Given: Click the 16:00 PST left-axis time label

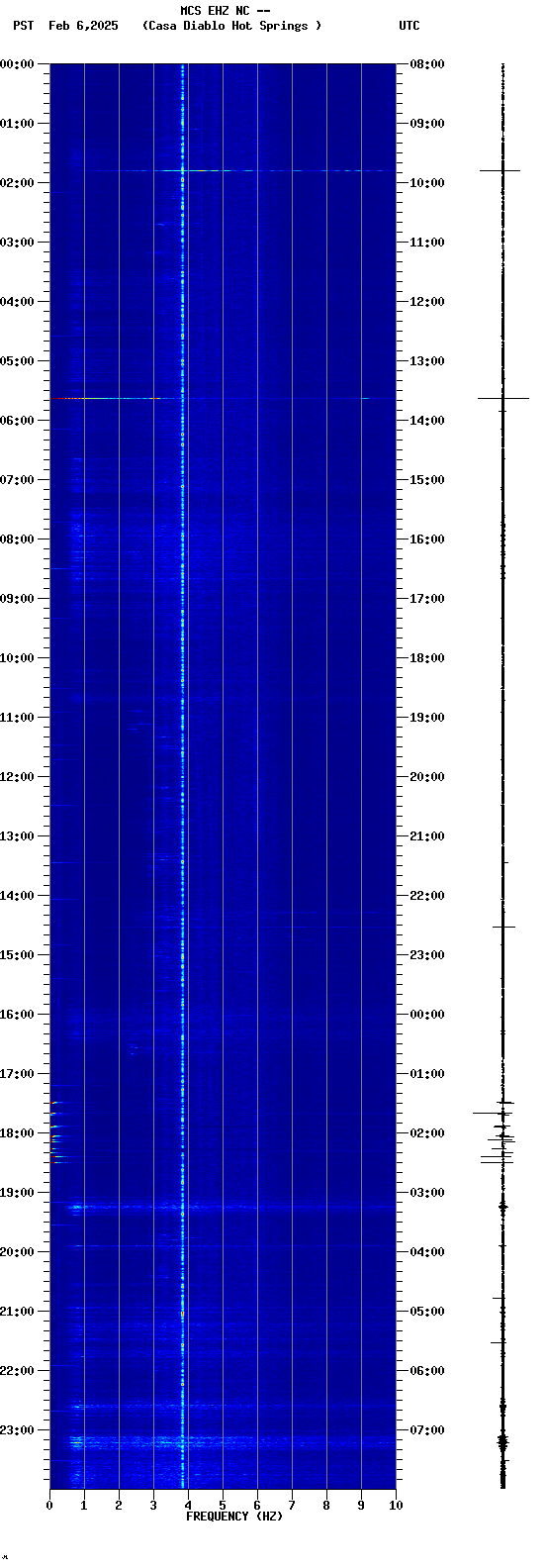Looking at the screenshot, I should click(x=18, y=1015).
